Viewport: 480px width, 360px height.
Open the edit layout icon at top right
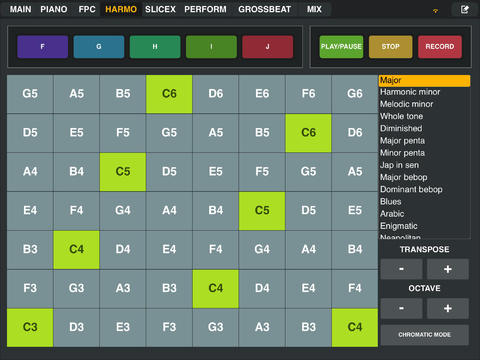tap(465, 9)
